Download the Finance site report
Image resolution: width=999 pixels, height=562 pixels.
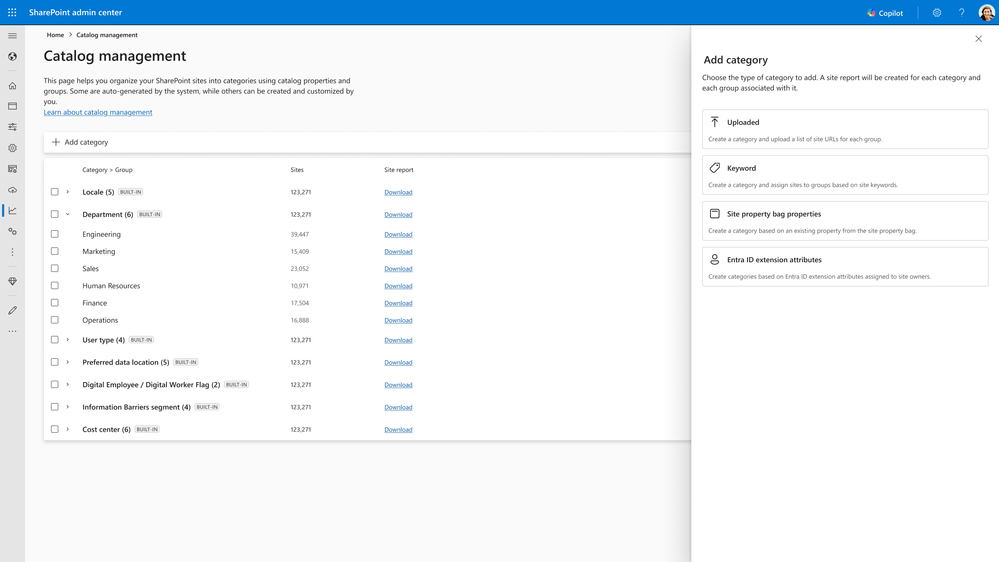(x=398, y=303)
